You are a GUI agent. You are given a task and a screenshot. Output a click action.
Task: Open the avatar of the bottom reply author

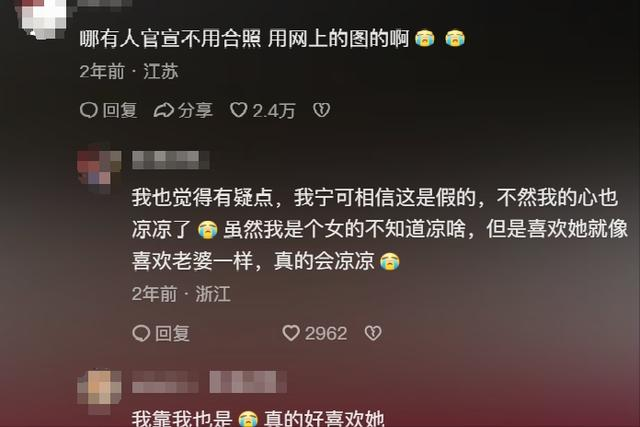(x=99, y=391)
